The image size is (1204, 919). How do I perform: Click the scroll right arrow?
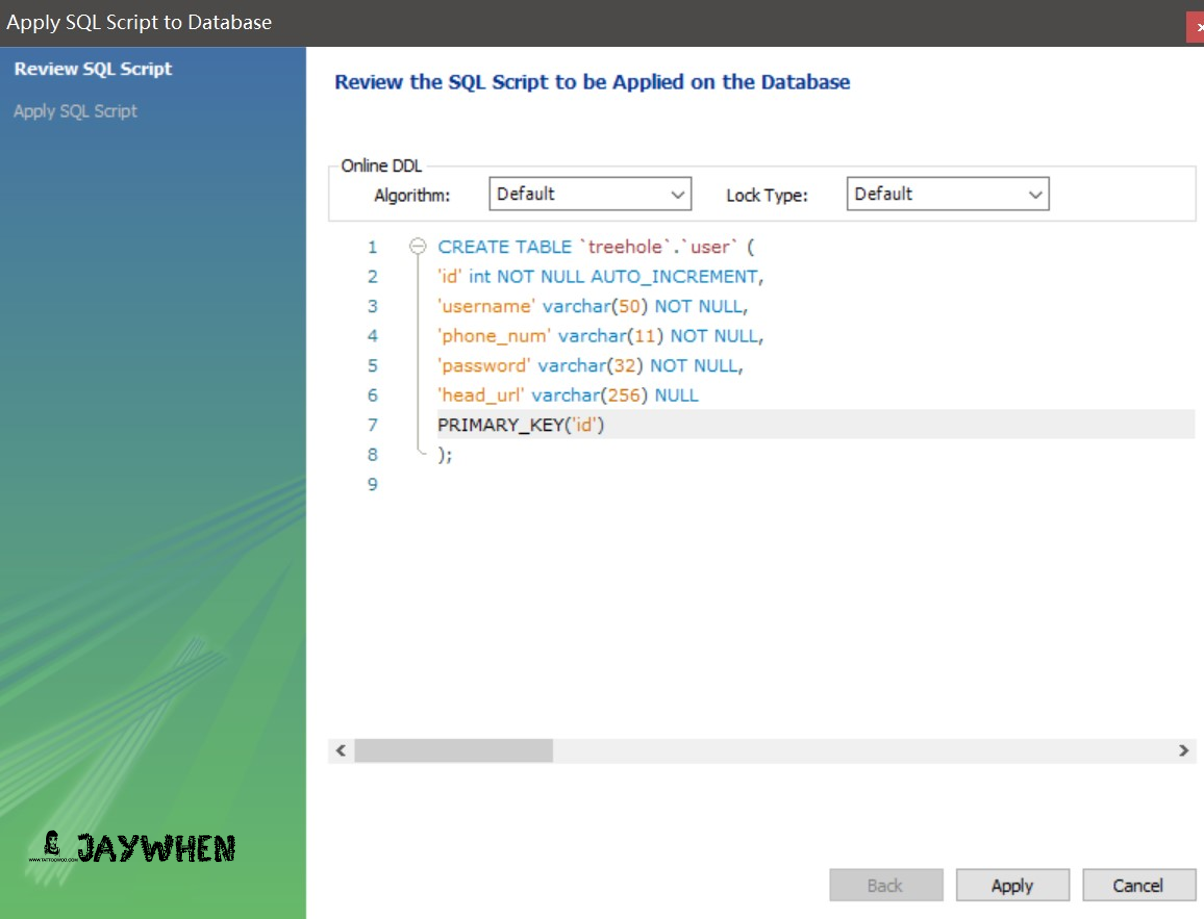[x=1184, y=750]
